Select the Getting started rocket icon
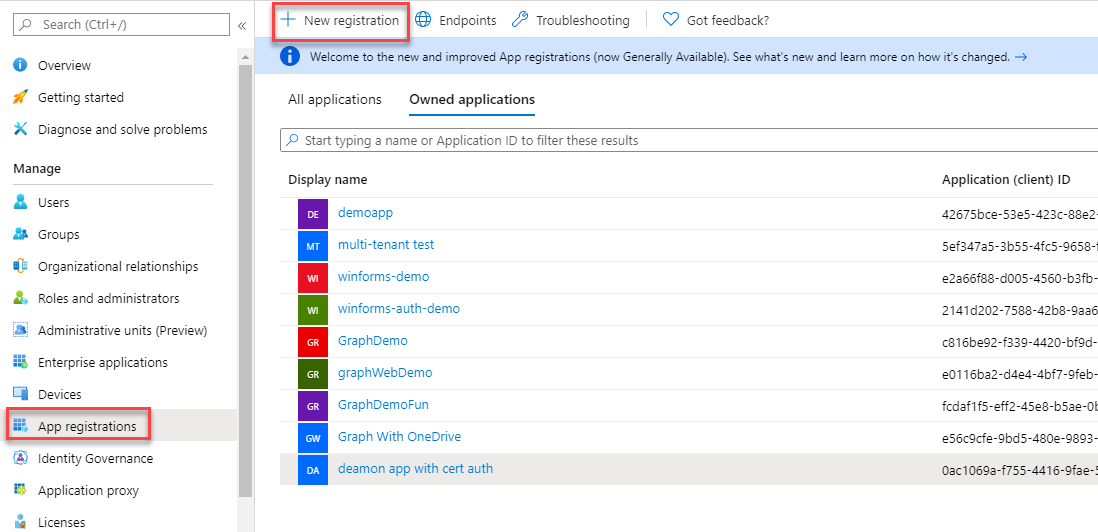Viewport: 1098px width, 532px height. tap(20, 97)
